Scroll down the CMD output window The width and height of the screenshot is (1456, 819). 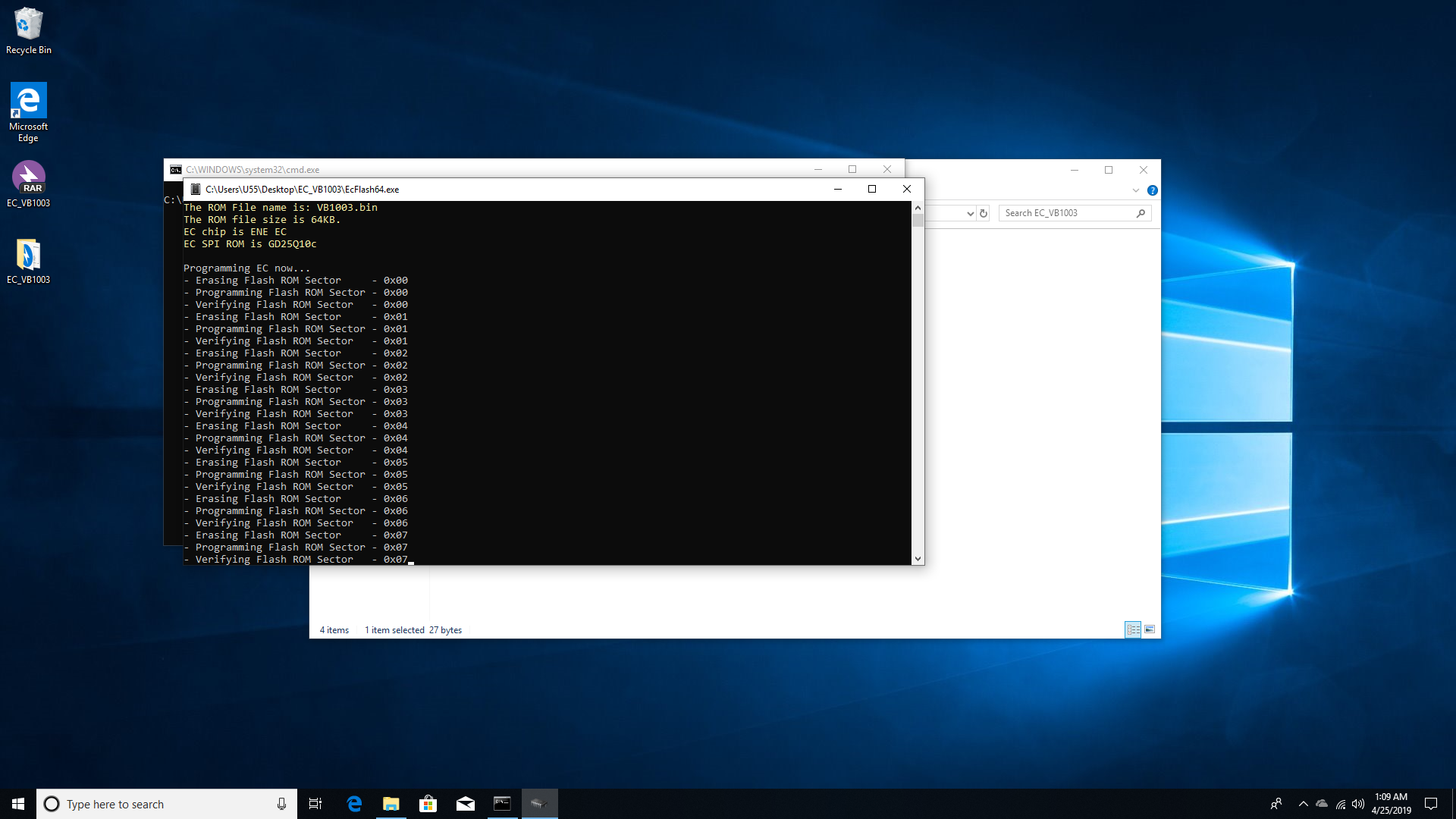tap(917, 559)
